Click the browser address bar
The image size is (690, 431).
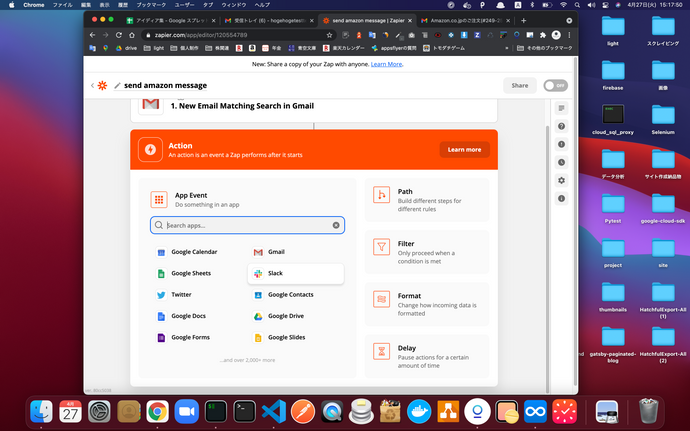point(238,35)
